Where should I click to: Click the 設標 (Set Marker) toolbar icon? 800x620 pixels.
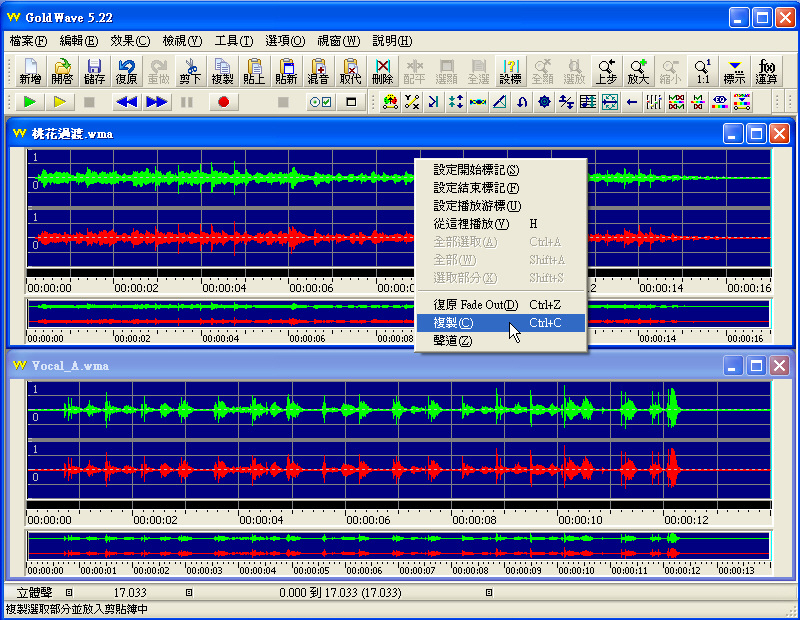510,71
